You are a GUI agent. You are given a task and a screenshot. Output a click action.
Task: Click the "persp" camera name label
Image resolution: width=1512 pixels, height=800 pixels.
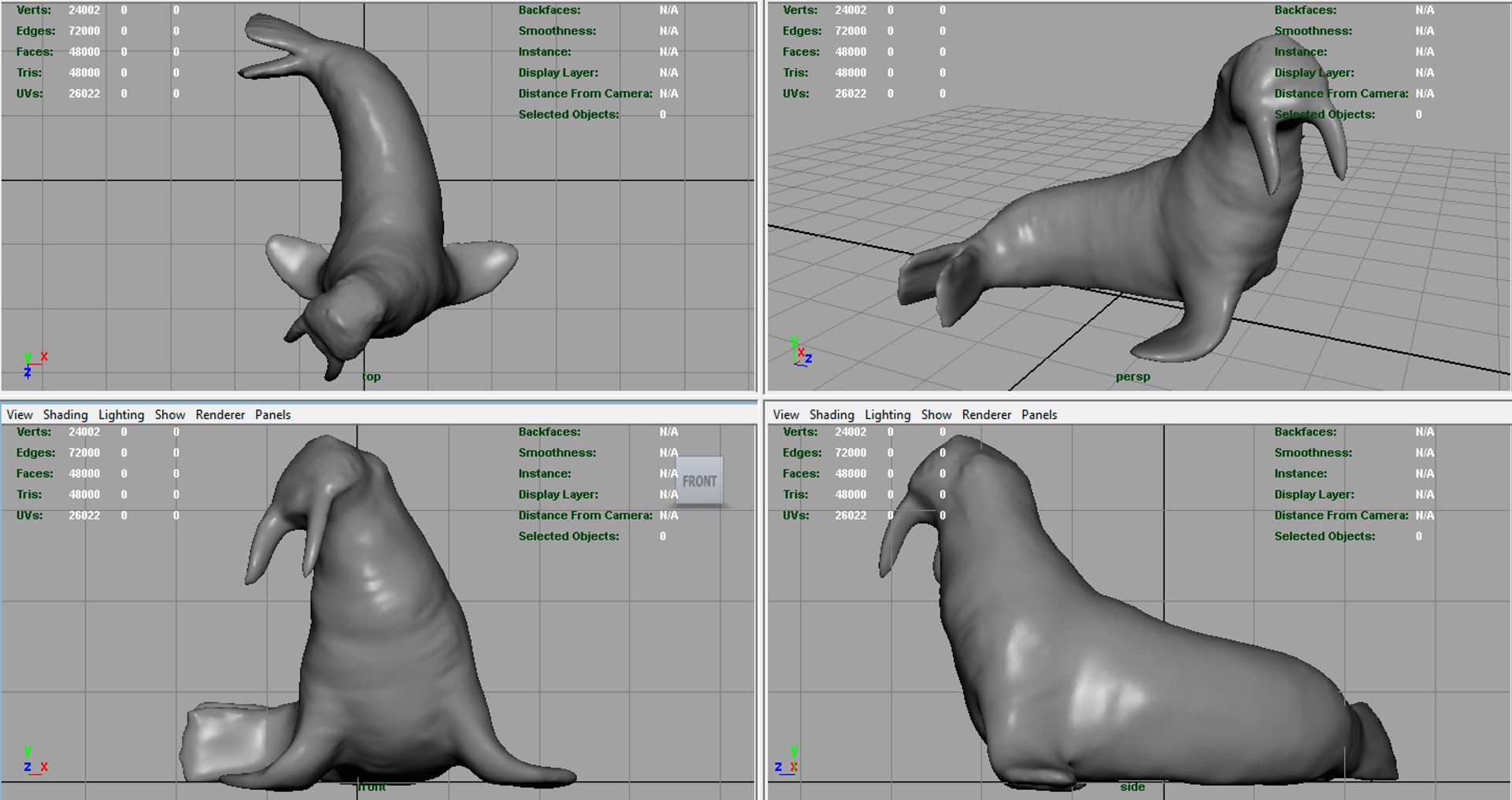coord(1132,377)
